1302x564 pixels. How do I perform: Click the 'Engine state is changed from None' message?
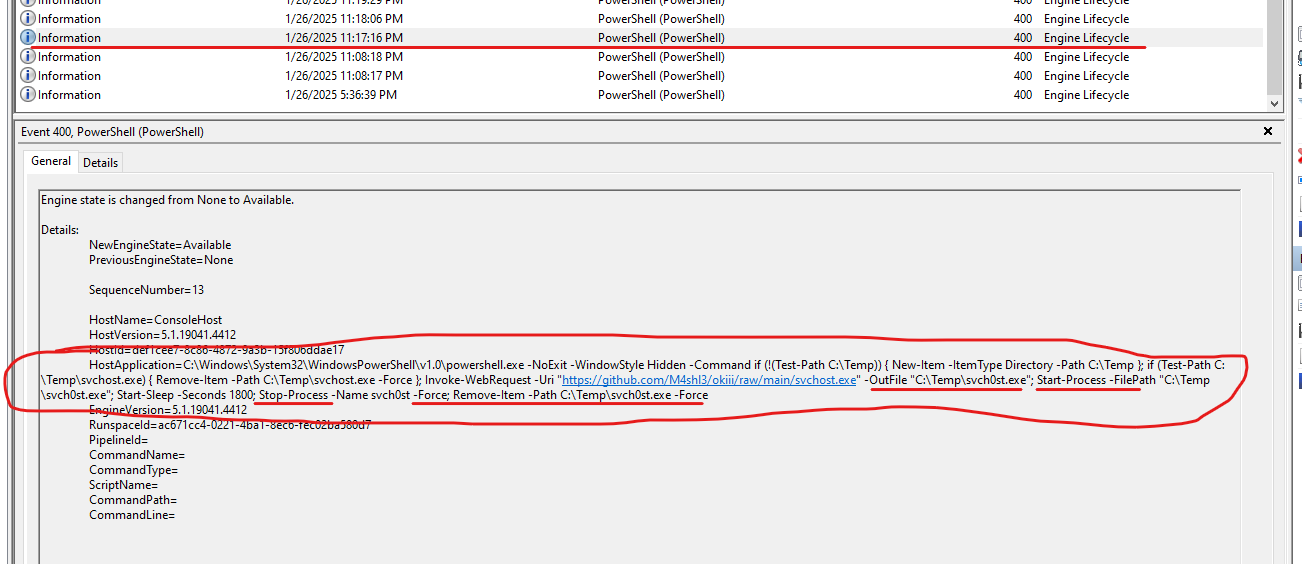tap(167, 200)
